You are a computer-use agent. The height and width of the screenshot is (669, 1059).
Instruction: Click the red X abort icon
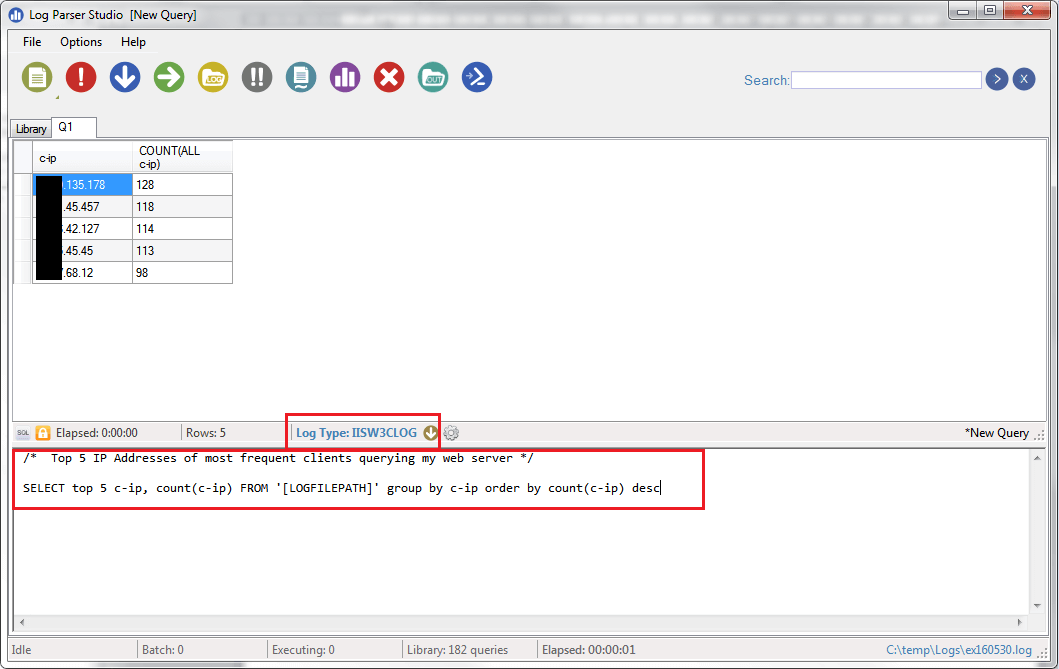tap(389, 78)
